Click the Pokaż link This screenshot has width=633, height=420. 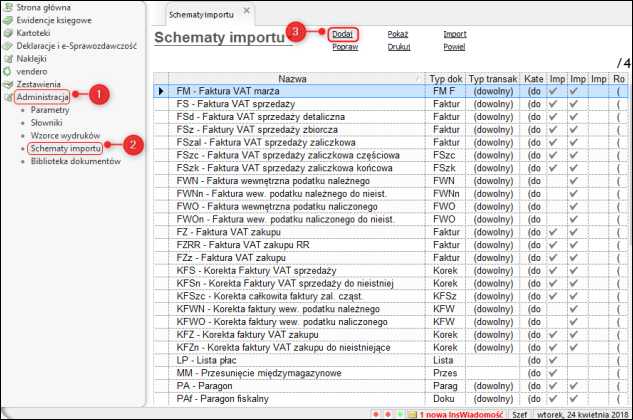(x=398, y=34)
